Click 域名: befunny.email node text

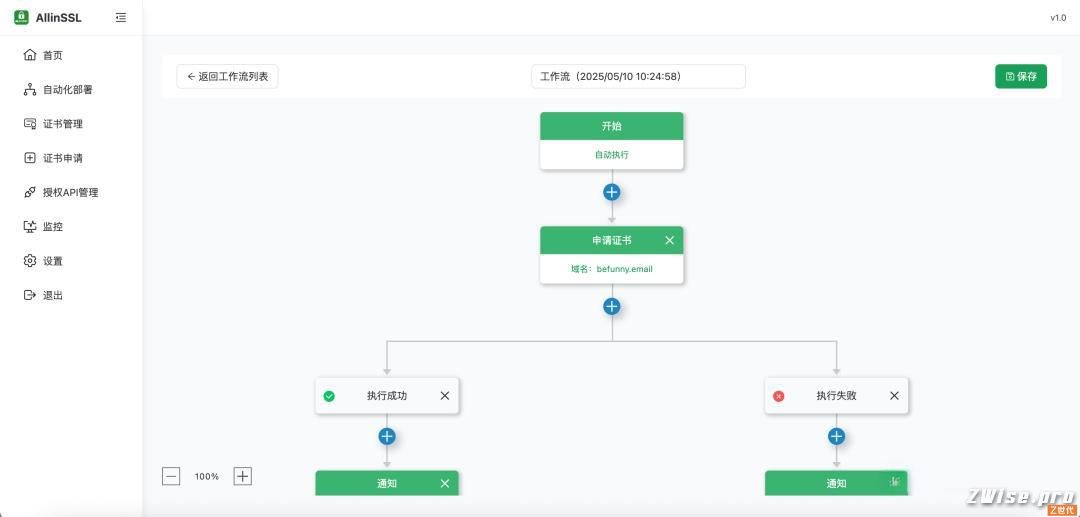click(x=612, y=269)
